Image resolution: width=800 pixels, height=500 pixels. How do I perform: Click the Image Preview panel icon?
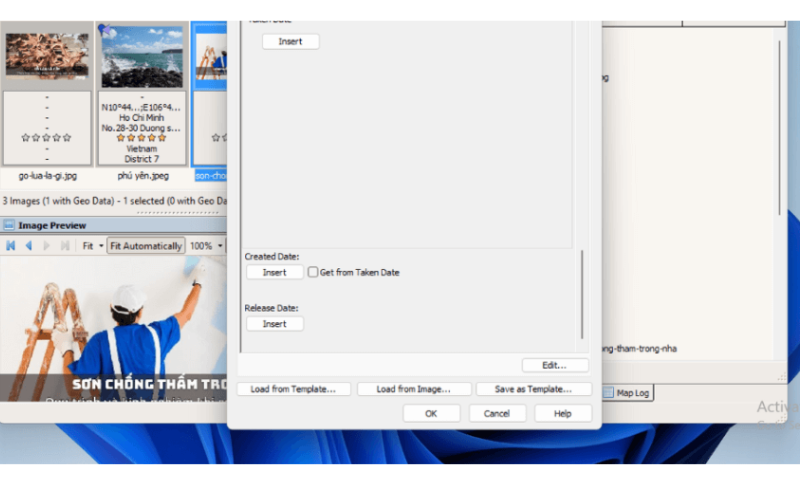9,225
